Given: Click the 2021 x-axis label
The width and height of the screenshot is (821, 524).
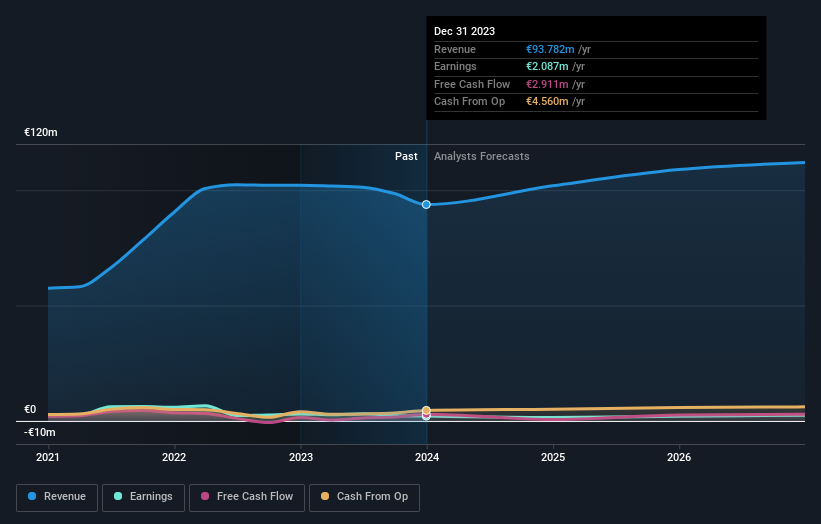Looking at the screenshot, I should (48, 458).
